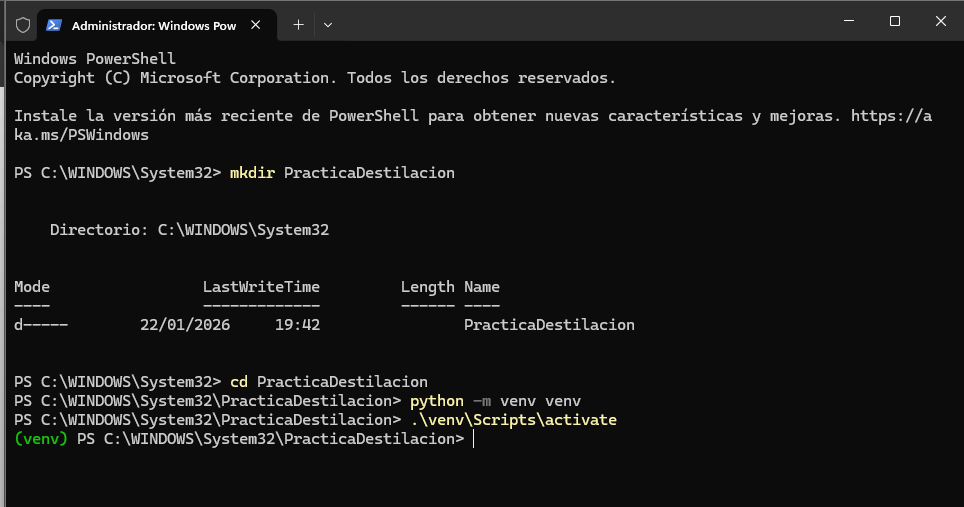Expand the new tab profile dropdown chevron

tap(328, 25)
